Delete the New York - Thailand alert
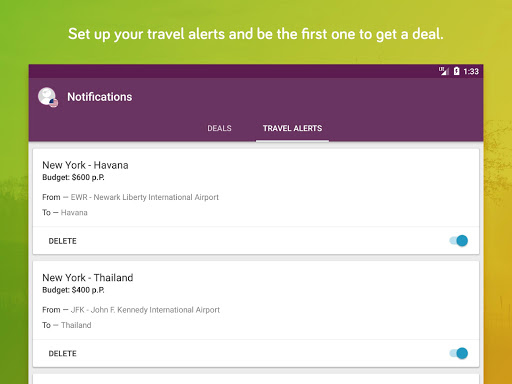This screenshot has height=384, width=512. (x=63, y=354)
